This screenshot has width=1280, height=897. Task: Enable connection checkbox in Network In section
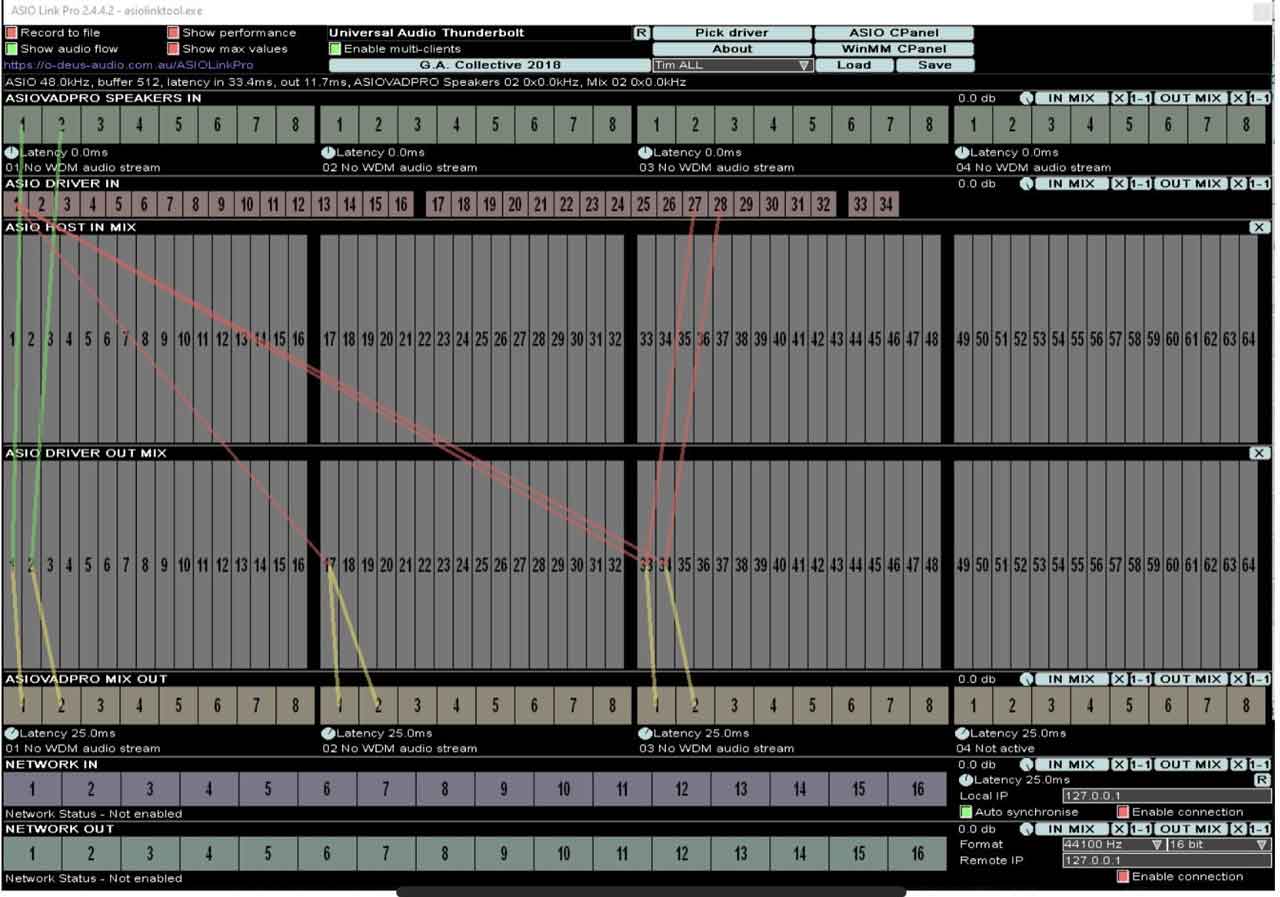tap(1123, 812)
